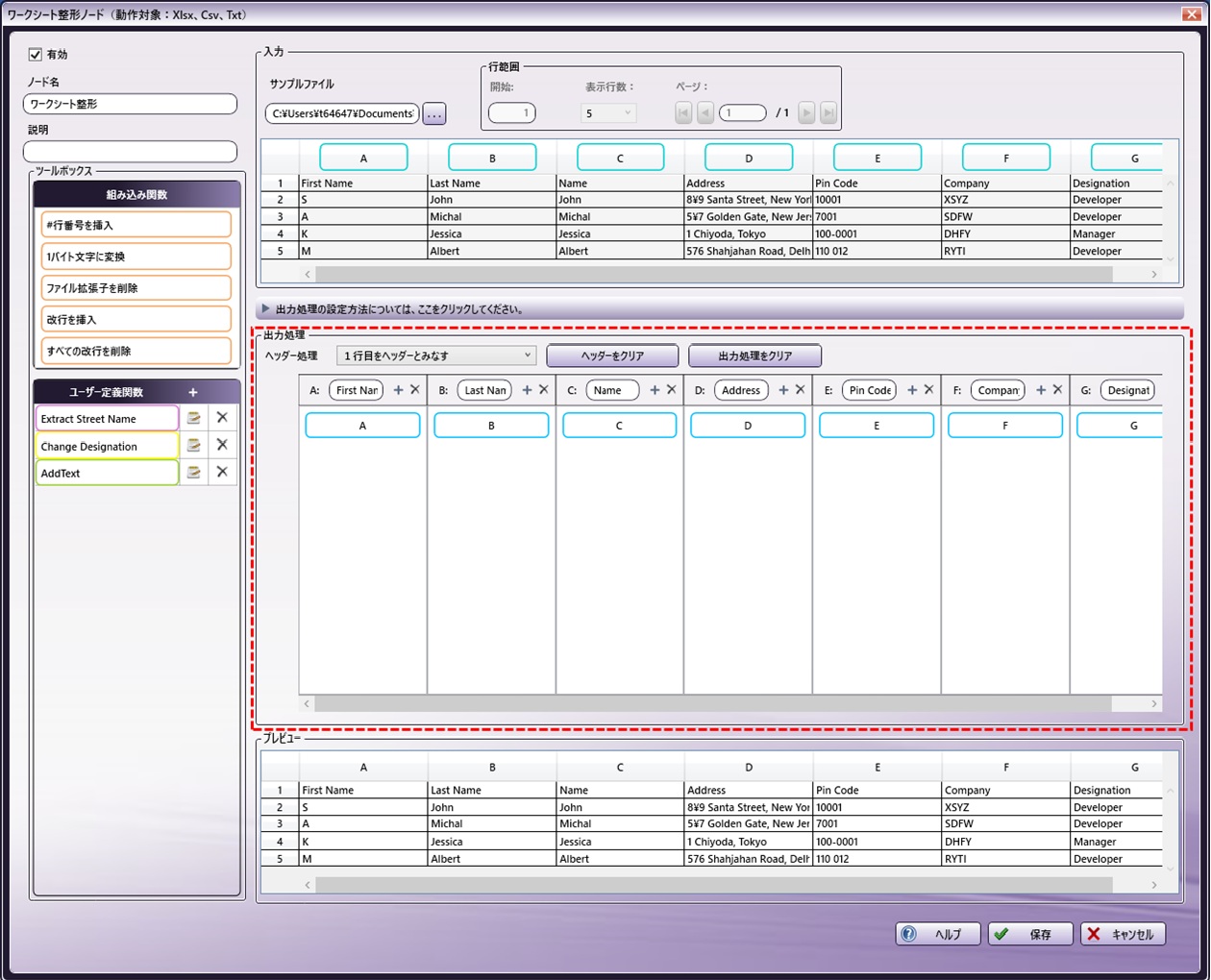This screenshot has width=1211, height=980.
Task: Click the ノード名 input field
Action: [x=130, y=104]
